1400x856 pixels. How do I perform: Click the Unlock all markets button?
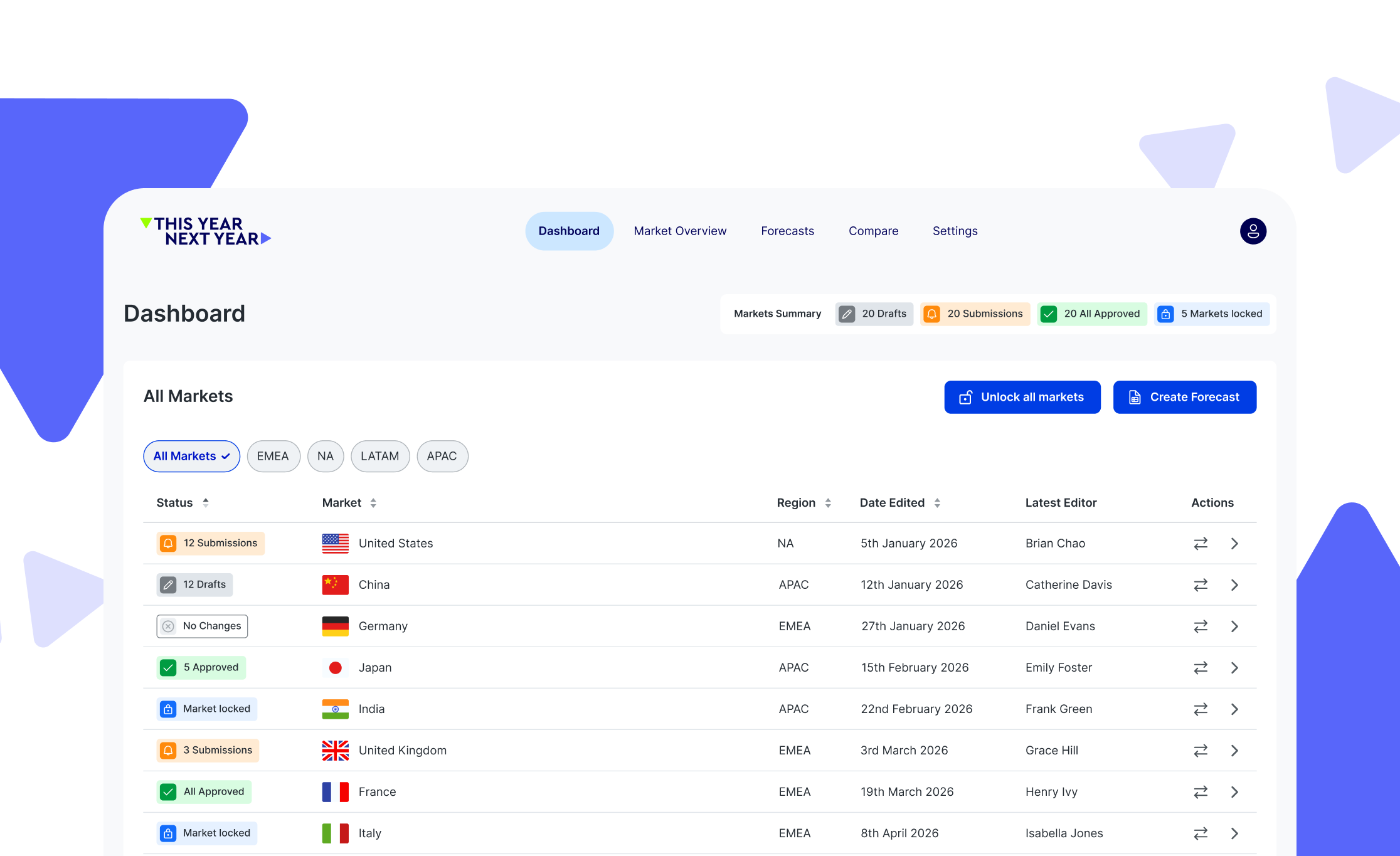pos(1022,398)
